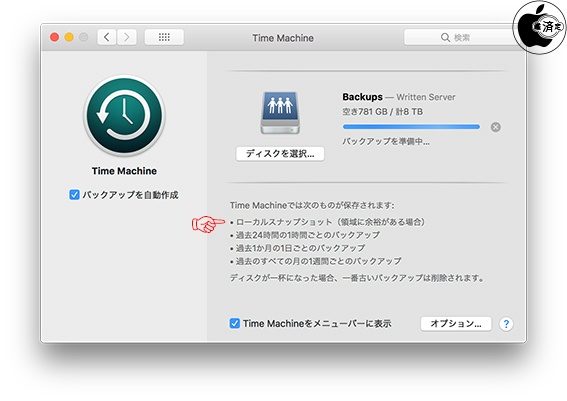Click the magnifier icon in search field
Screen dimensions: 567x401
pyautogui.click(x=445, y=37)
